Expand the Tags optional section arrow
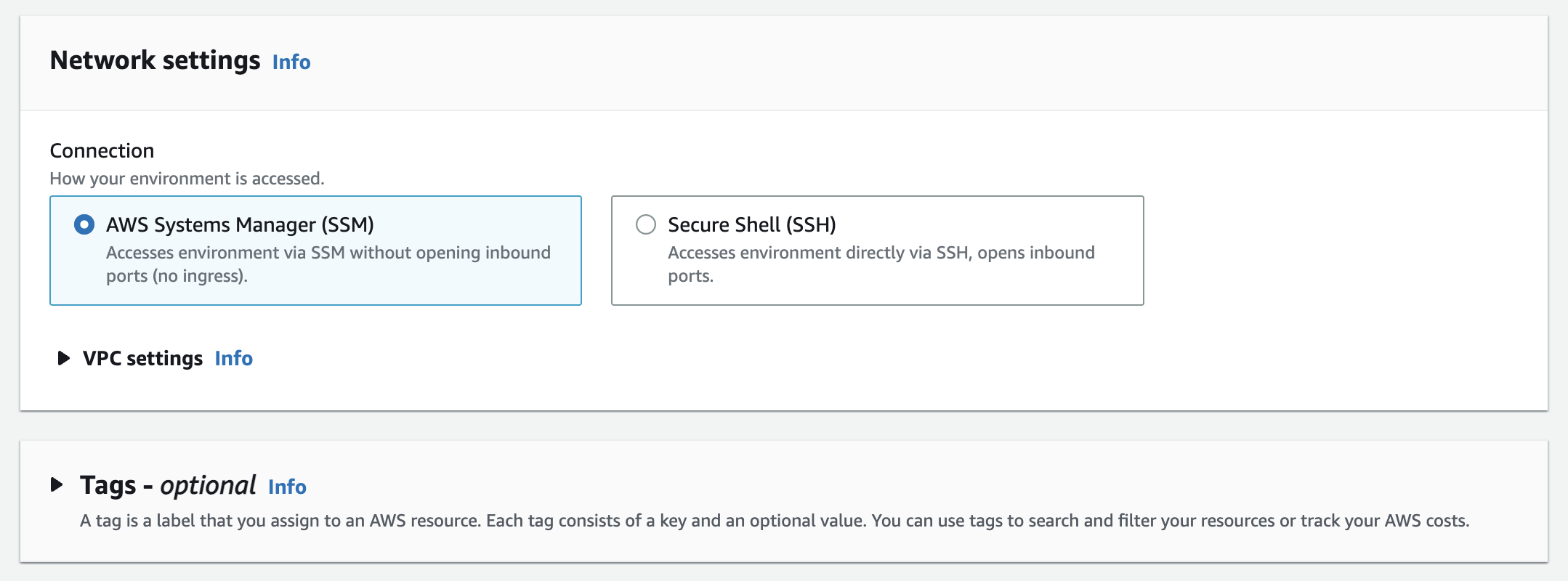Image resolution: width=1568 pixels, height=581 pixels. pyautogui.click(x=57, y=484)
